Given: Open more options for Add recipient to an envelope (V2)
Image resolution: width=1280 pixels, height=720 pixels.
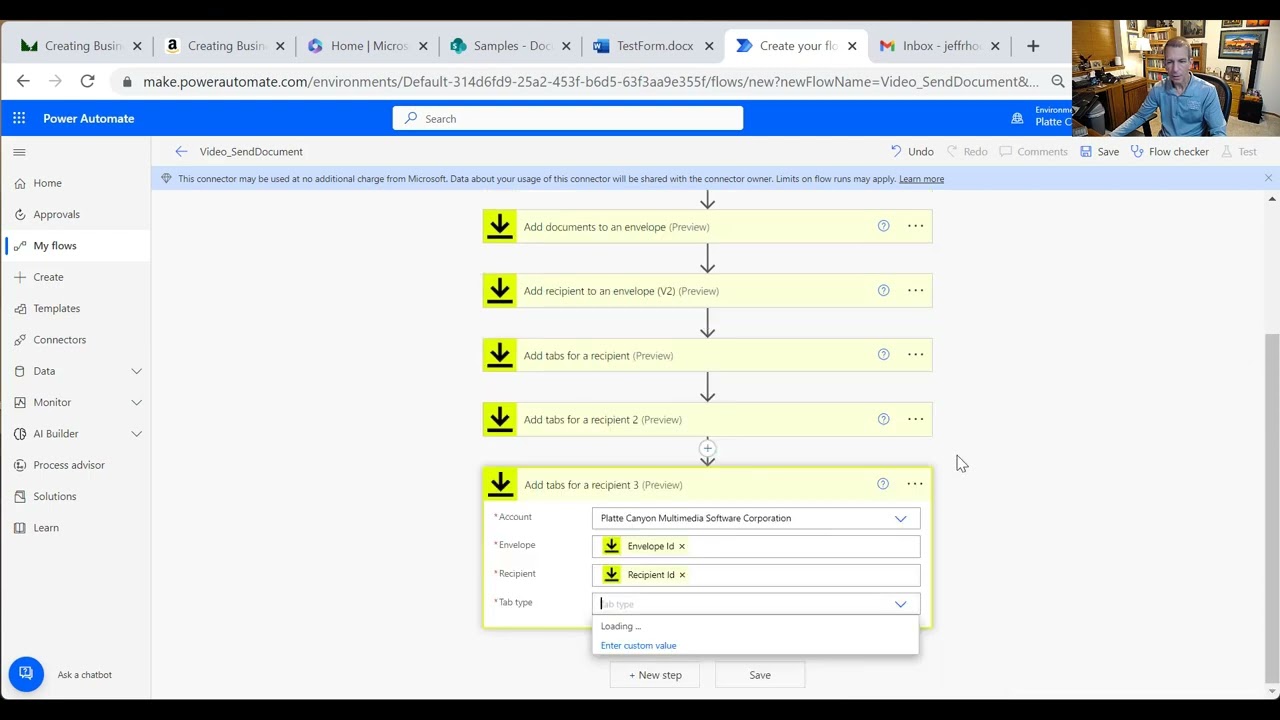Looking at the screenshot, I should tap(915, 290).
